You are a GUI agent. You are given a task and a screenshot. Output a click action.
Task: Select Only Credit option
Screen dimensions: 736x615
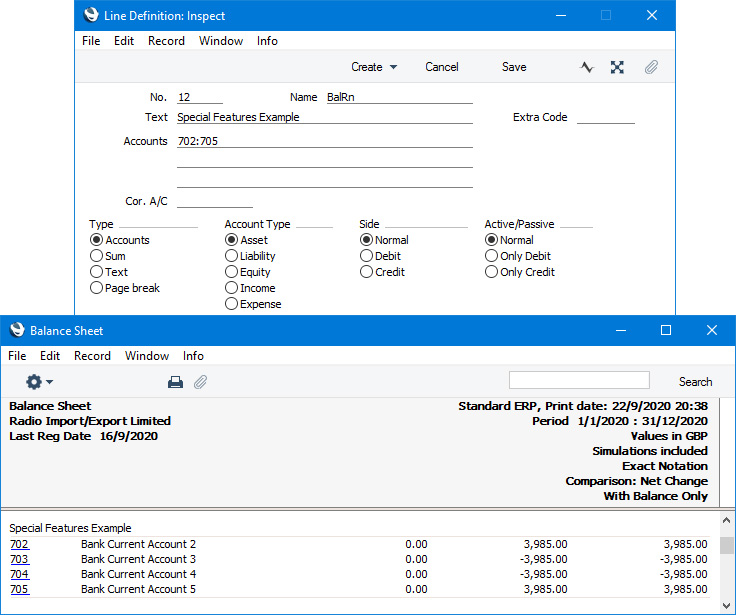pos(491,272)
